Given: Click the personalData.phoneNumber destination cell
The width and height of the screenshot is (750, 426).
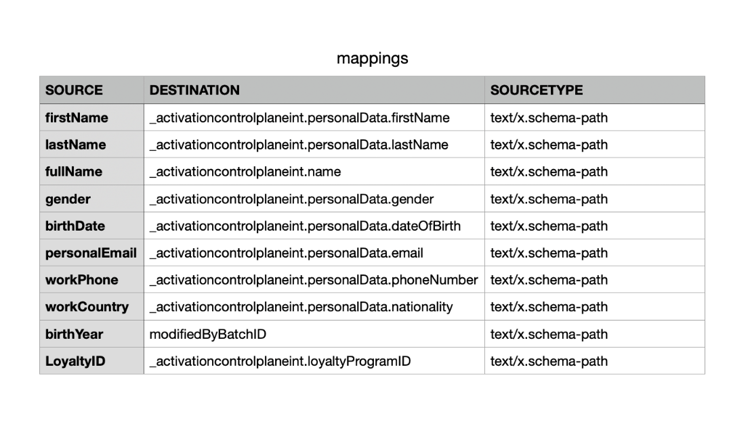Looking at the screenshot, I should (x=314, y=280).
